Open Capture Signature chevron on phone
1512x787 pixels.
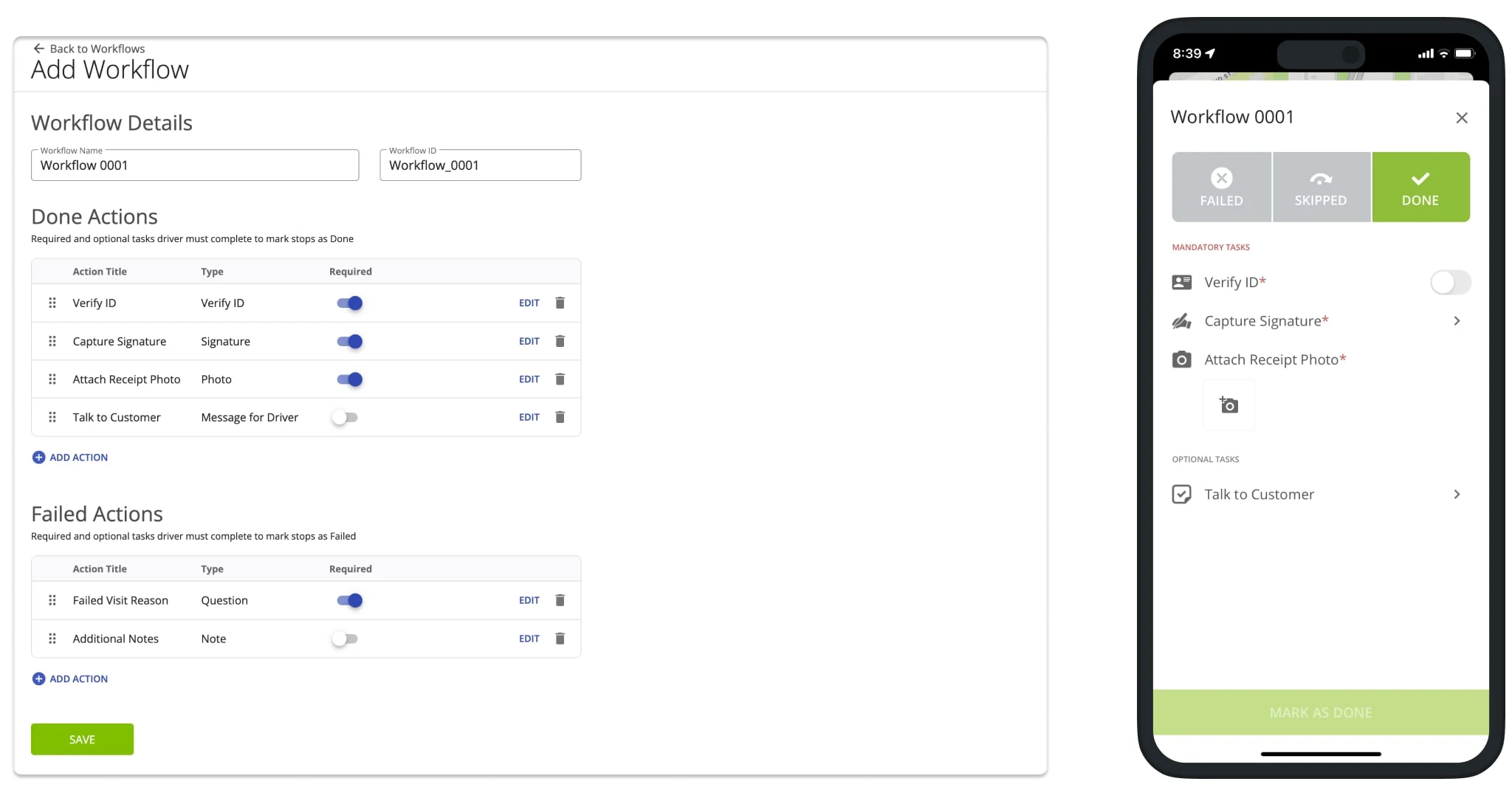(1457, 321)
